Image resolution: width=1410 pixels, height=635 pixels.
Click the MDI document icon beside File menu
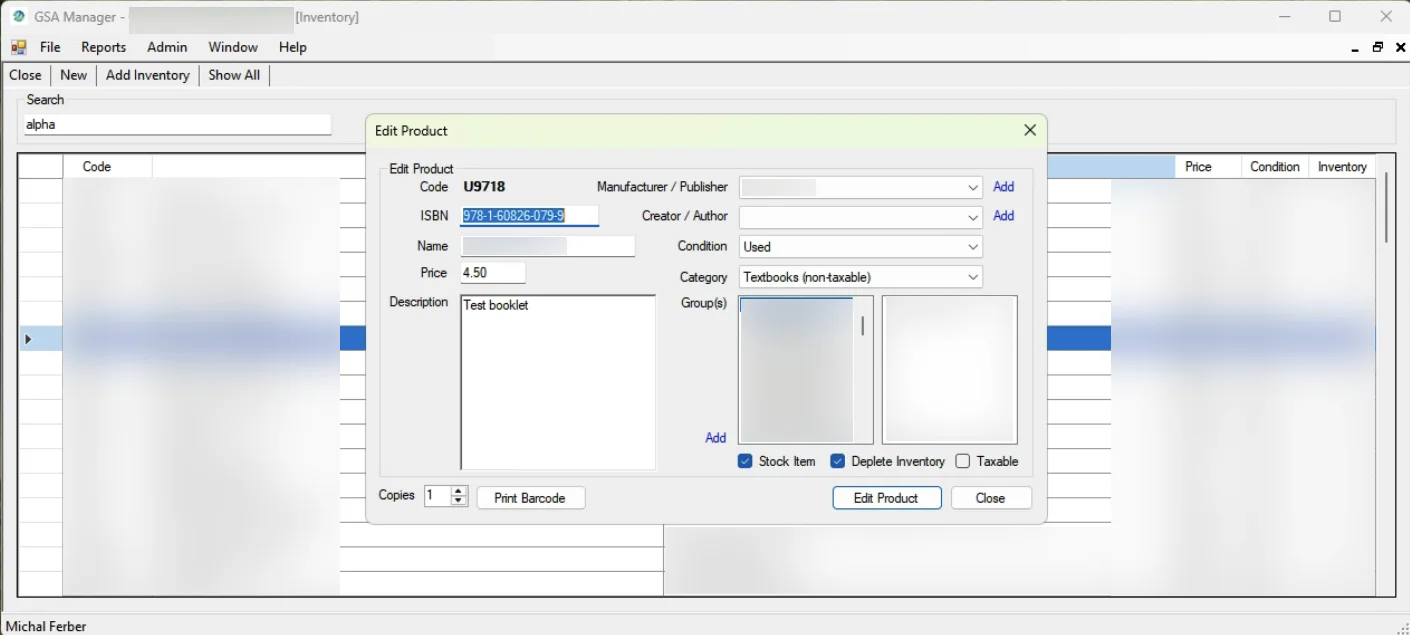point(18,47)
